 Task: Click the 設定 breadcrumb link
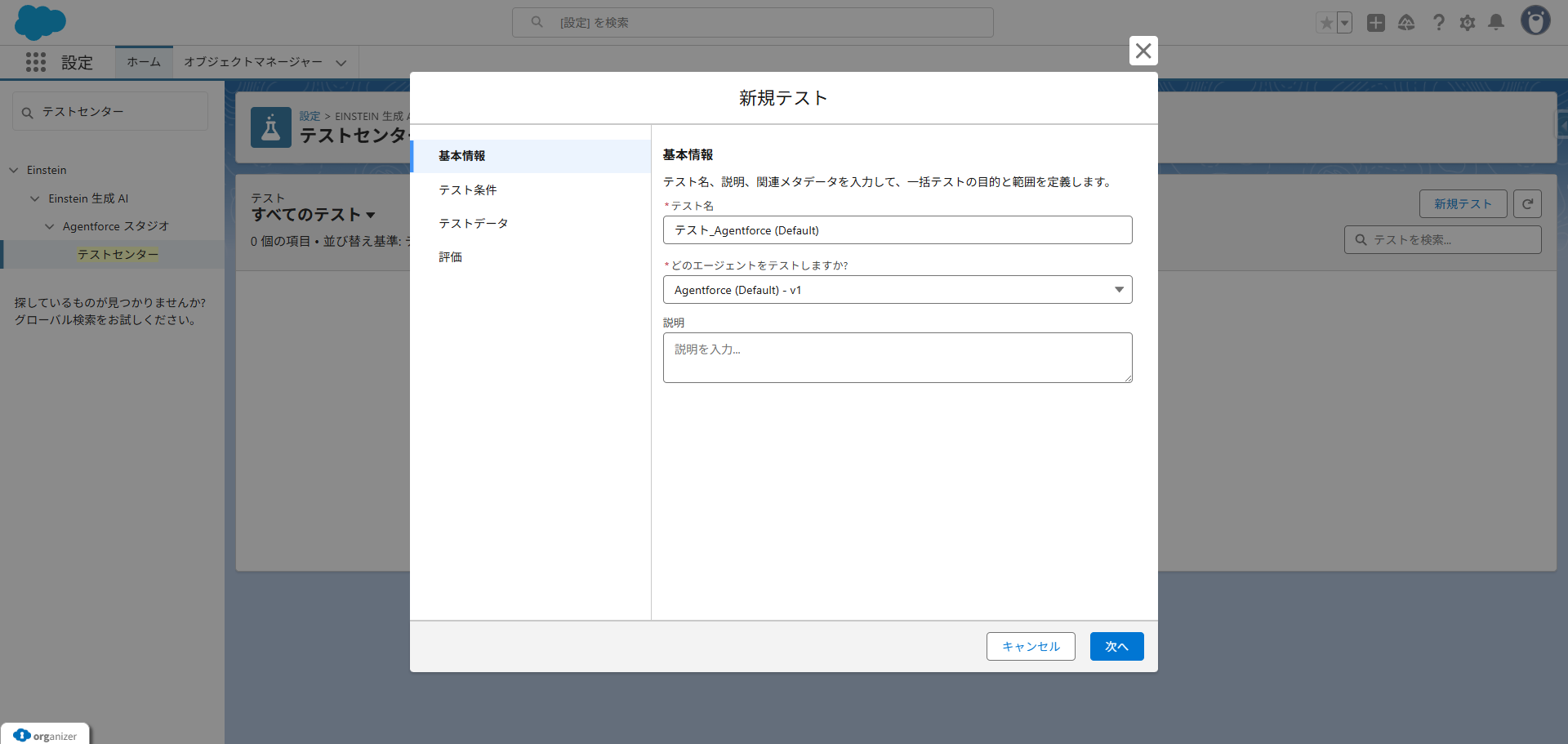click(310, 116)
